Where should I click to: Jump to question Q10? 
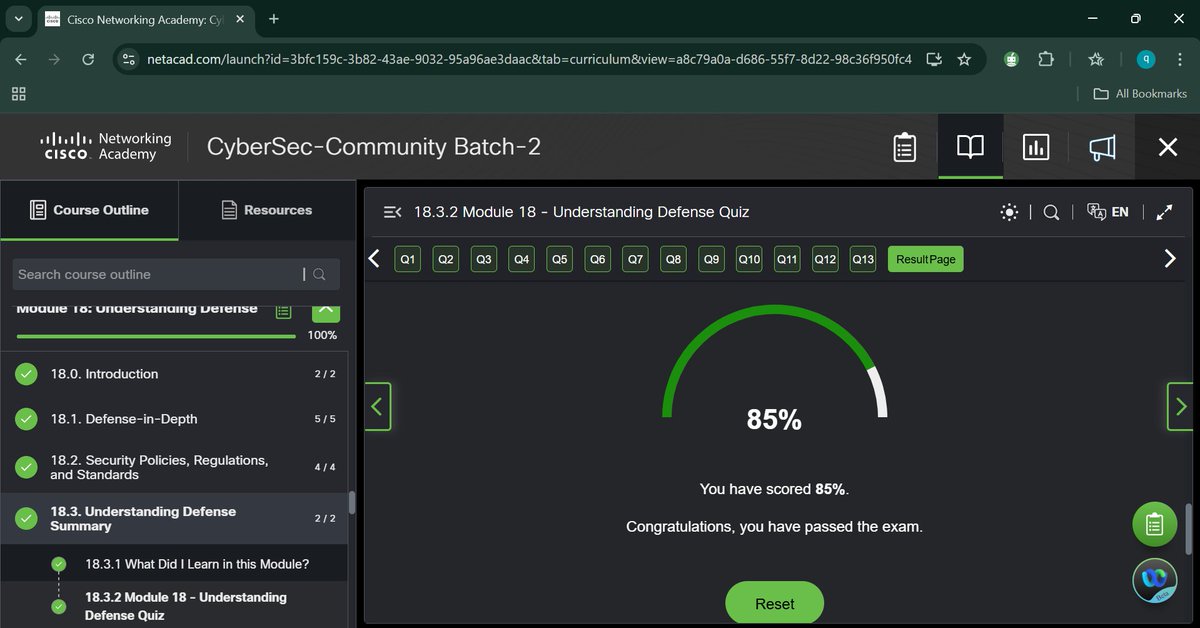point(749,259)
